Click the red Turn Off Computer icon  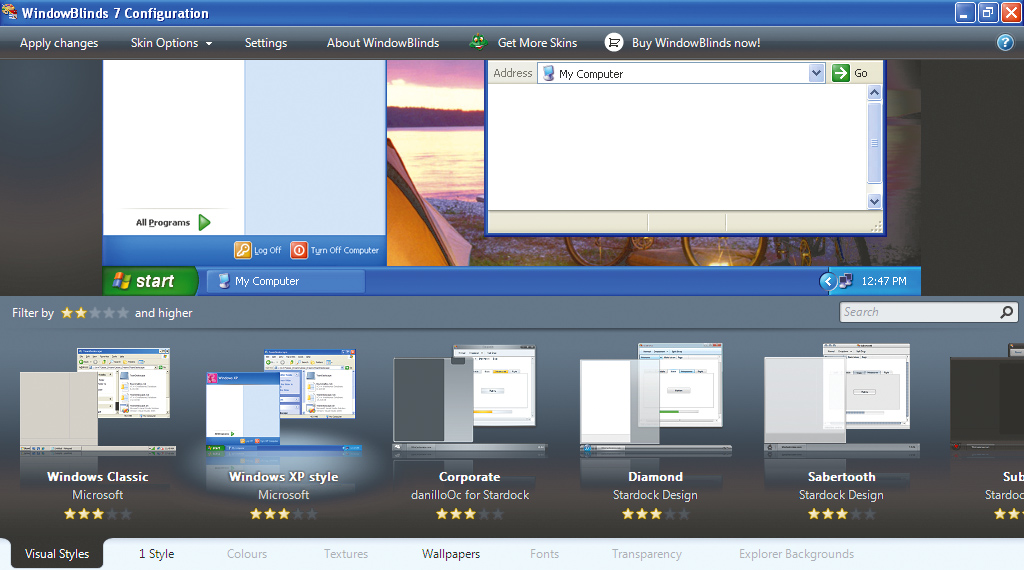(299, 250)
